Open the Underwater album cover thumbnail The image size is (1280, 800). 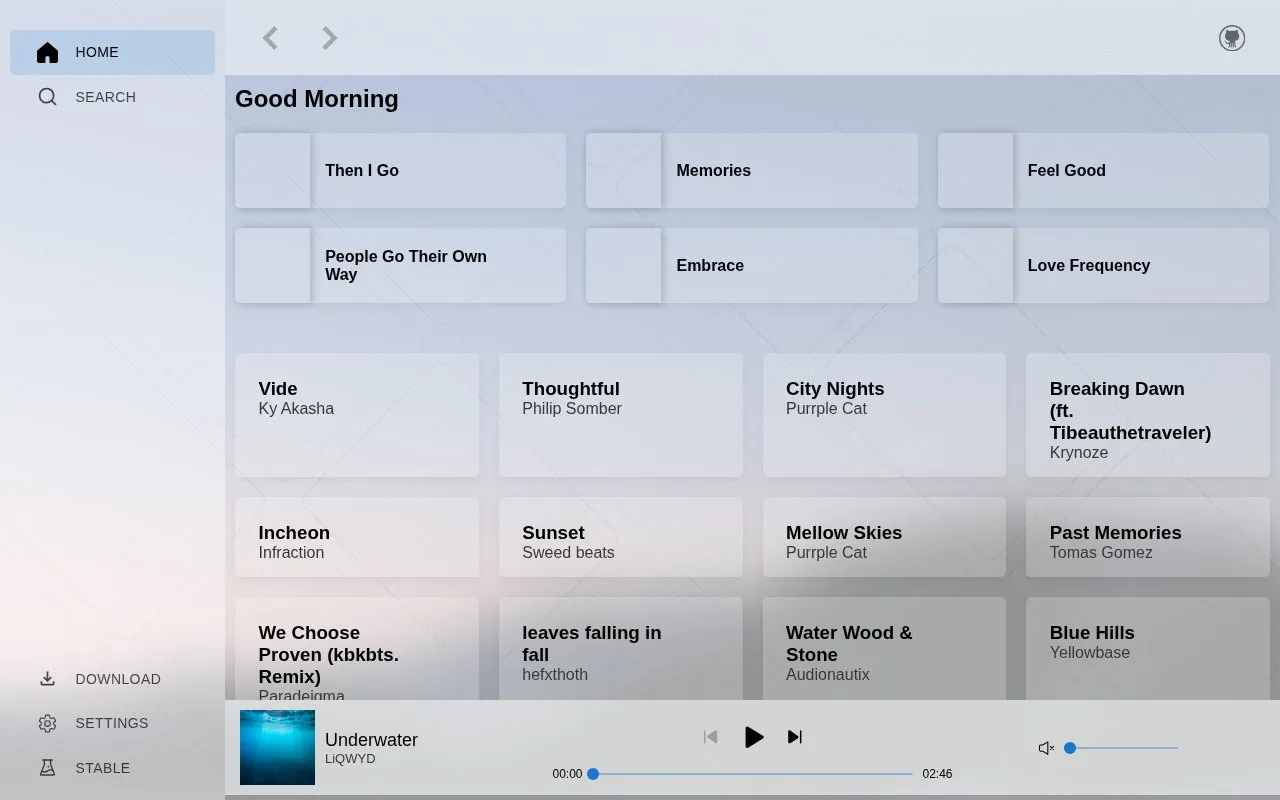[x=277, y=747]
